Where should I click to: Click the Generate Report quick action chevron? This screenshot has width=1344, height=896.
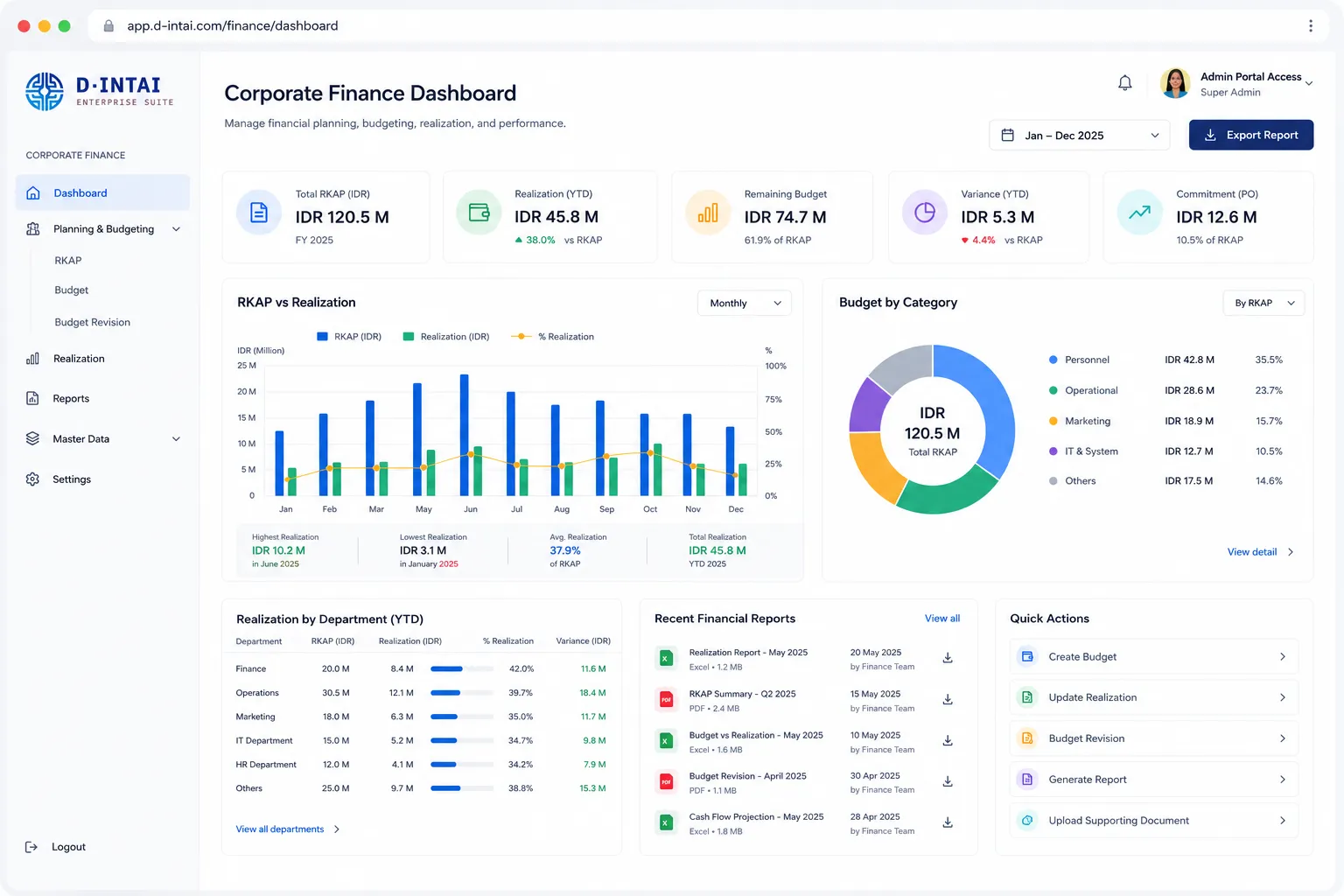pyautogui.click(x=1283, y=780)
